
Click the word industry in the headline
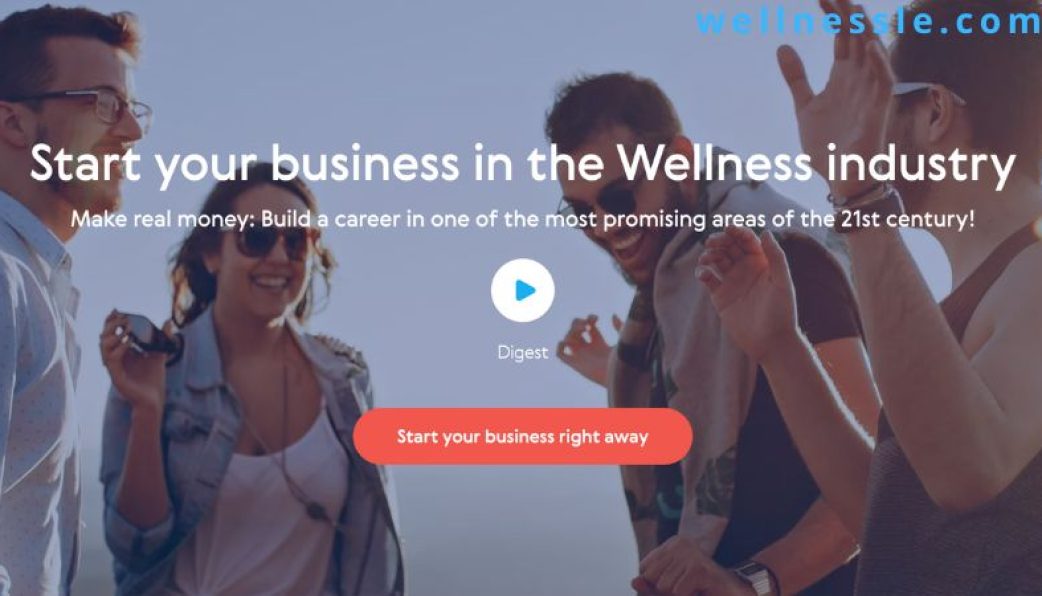point(921,164)
